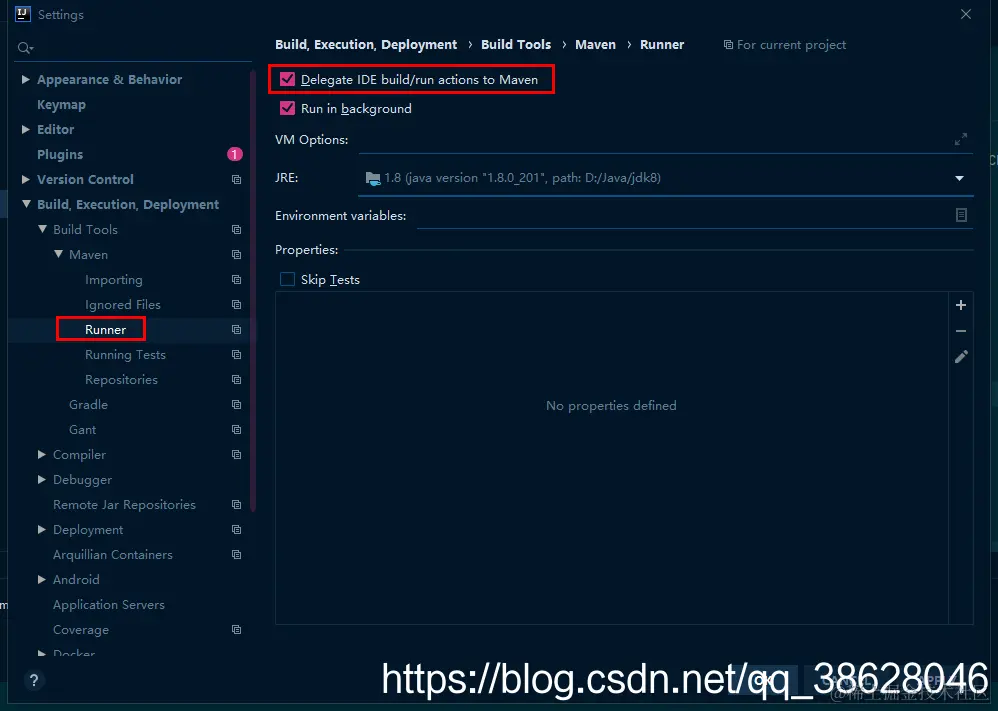Select Gradle build tool settings
Image resolution: width=998 pixels, height=711 pixels.
point(88,404)
